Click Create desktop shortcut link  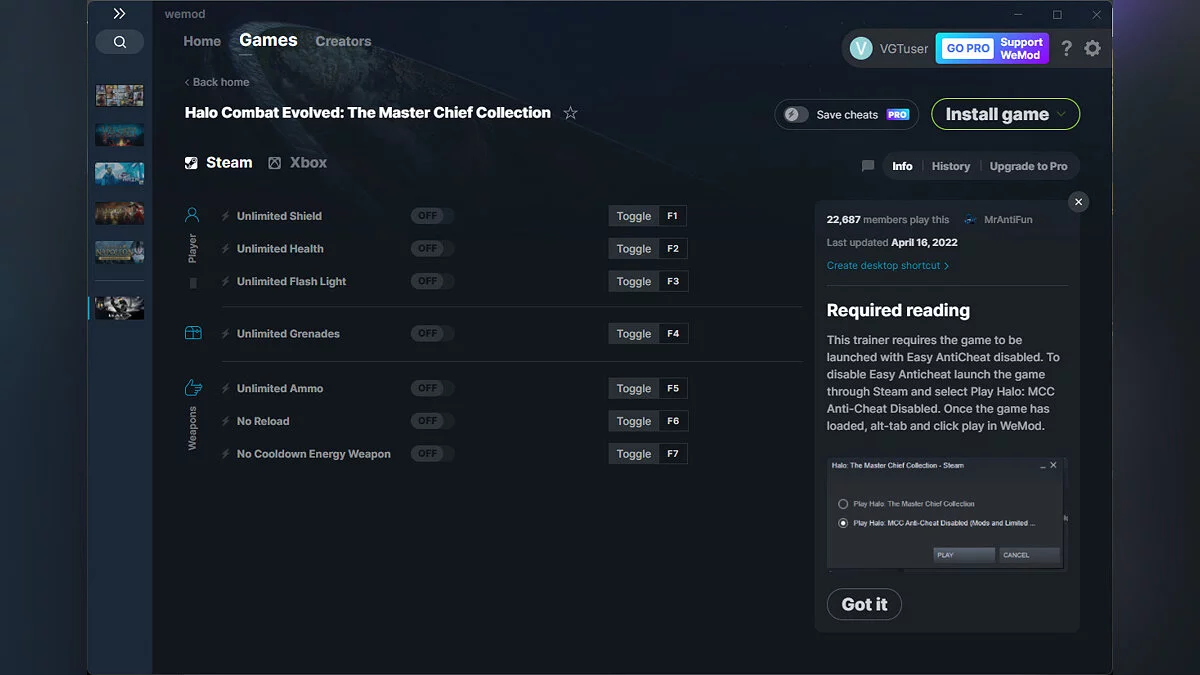coord(888,266)
